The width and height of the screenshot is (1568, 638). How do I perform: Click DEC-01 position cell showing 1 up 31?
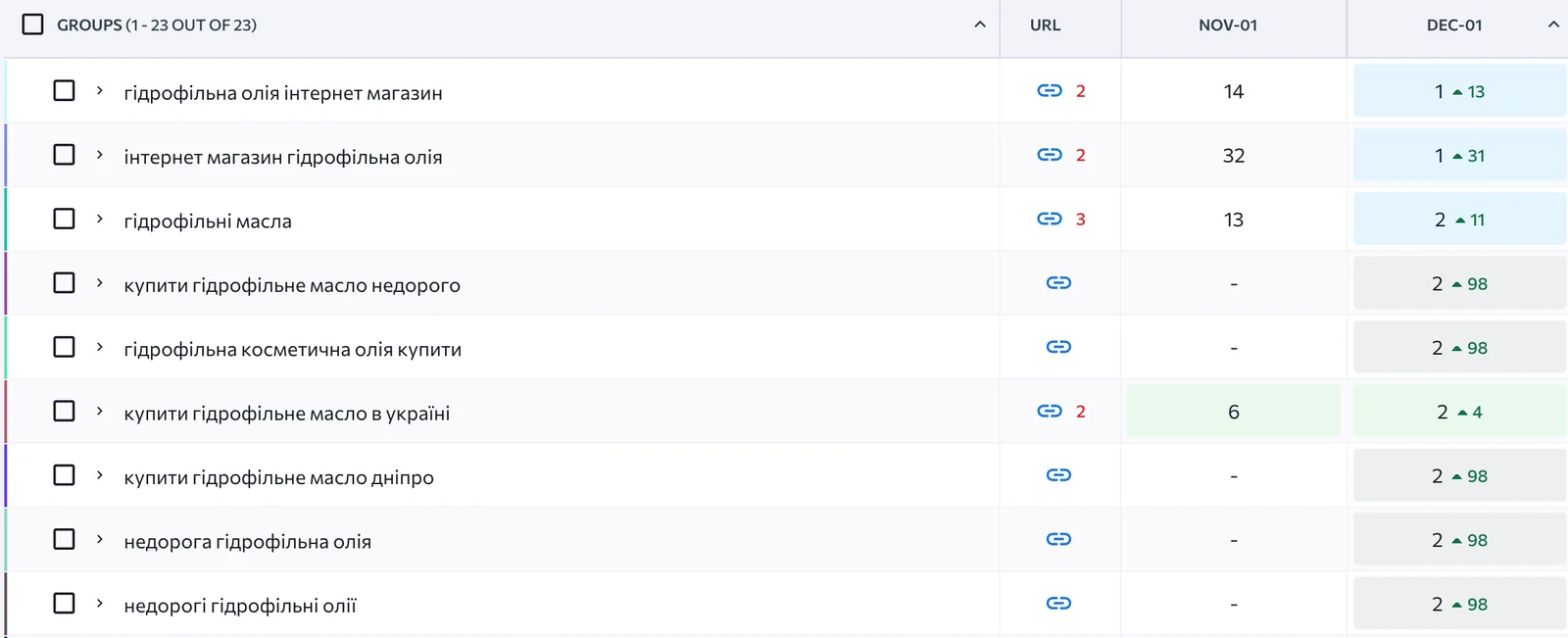pyautogui.click(x=1460, y=155)
